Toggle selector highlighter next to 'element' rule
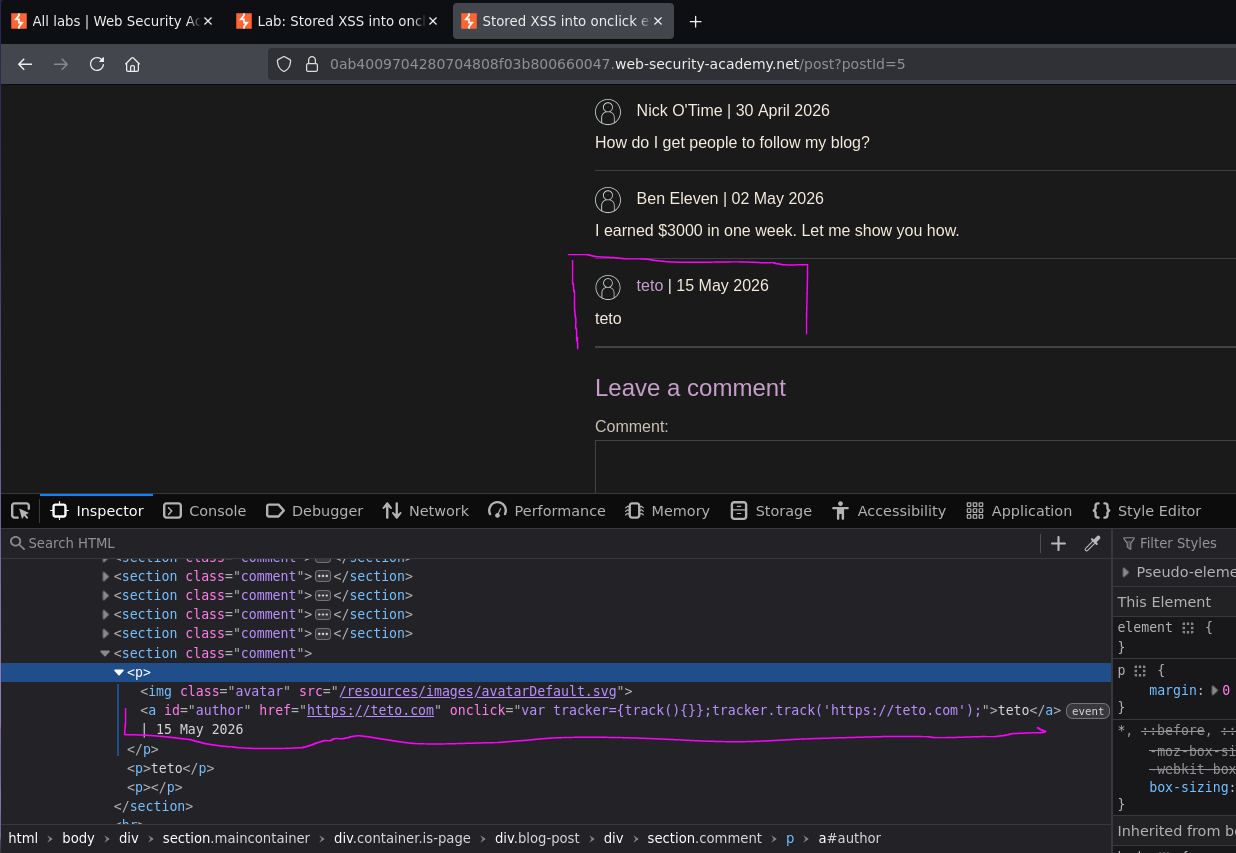The width and height of the screenshot is (1236, 853). [x=1188, y=628]
